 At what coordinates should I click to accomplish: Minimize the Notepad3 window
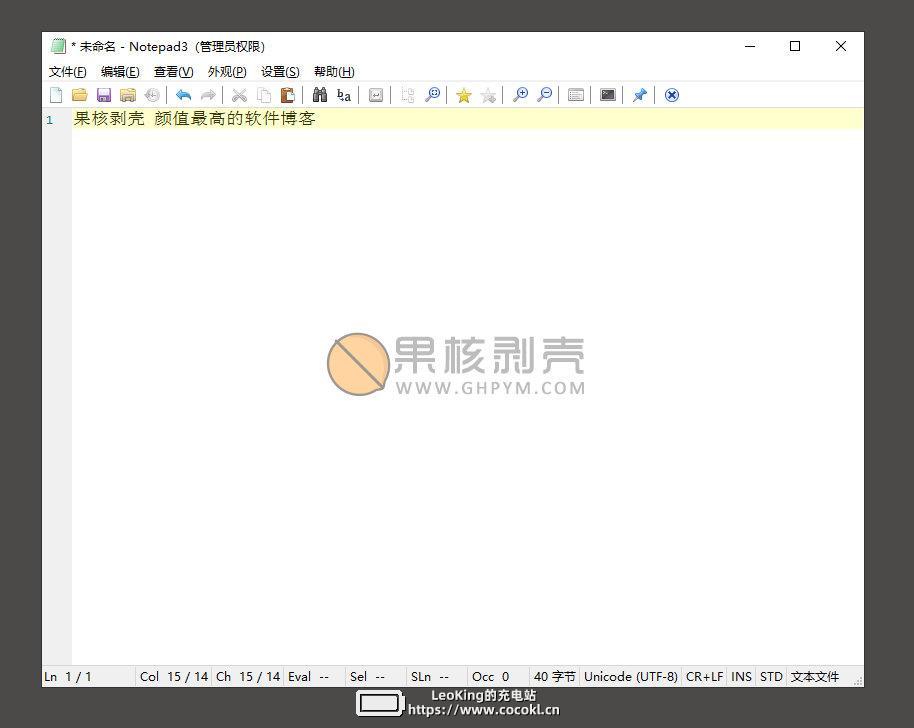click(x=750, y=46)
